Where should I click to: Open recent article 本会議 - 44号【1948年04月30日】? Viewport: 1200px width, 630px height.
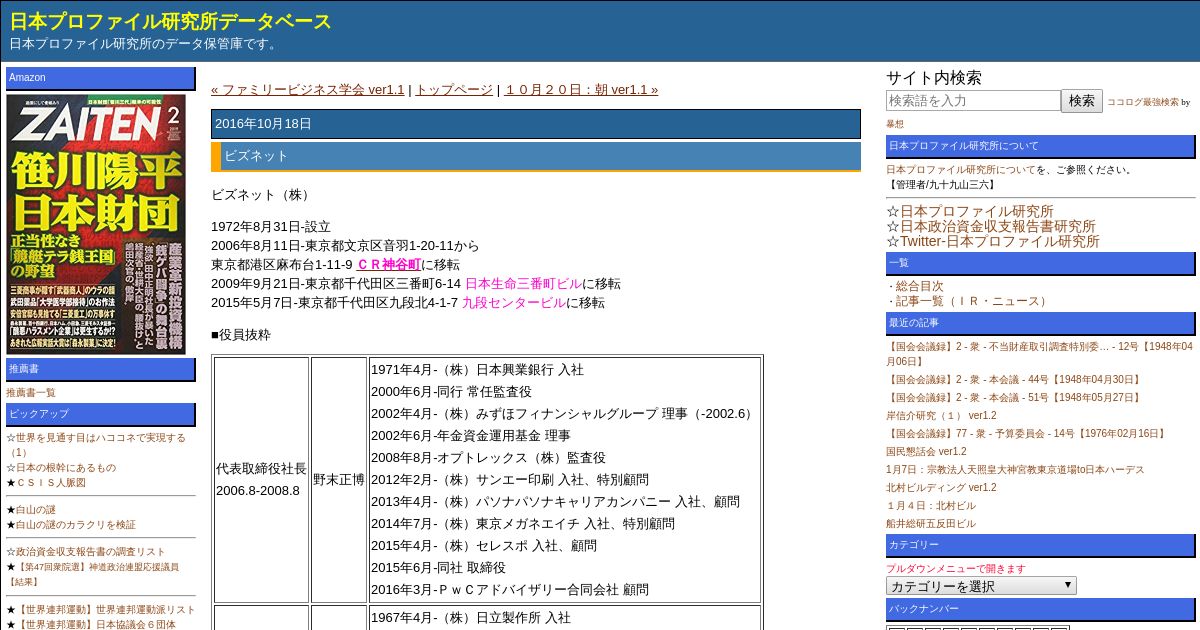pyautogui.click(x=1013, y=380)
